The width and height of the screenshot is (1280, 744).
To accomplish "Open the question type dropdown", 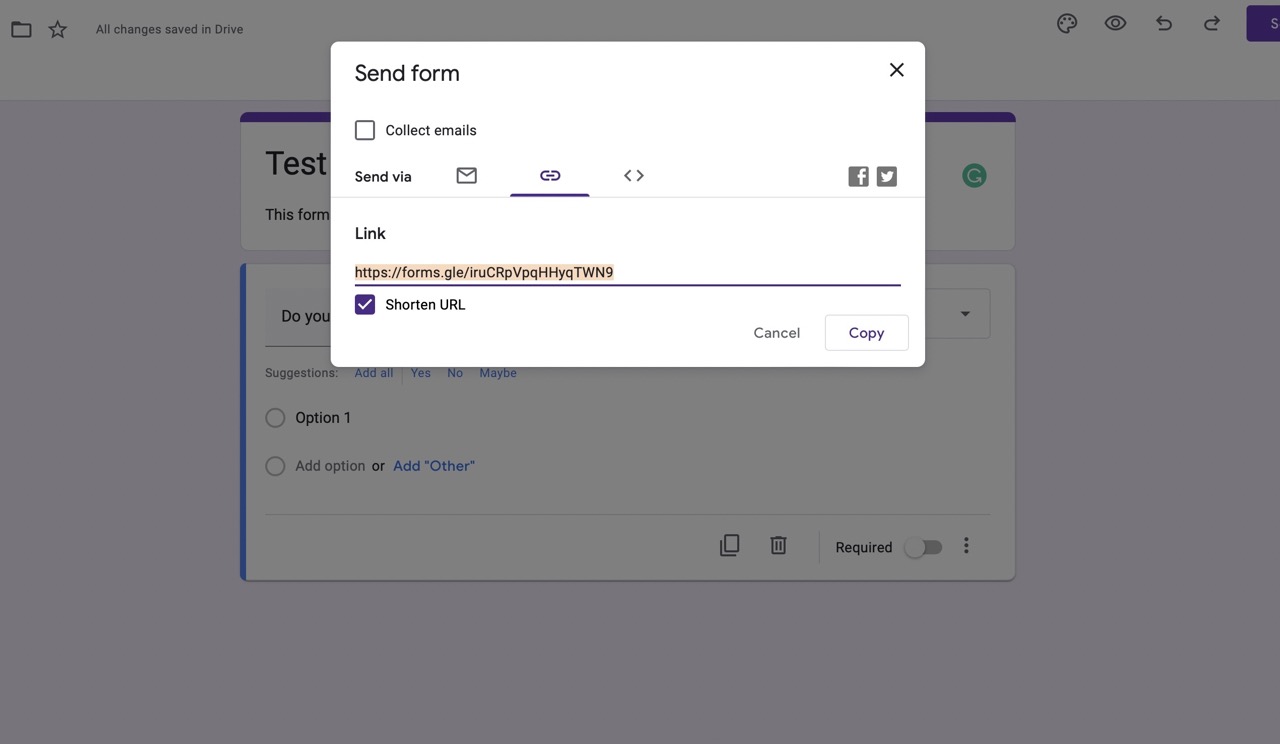I will pyautogui.click(x=963, y=313).
